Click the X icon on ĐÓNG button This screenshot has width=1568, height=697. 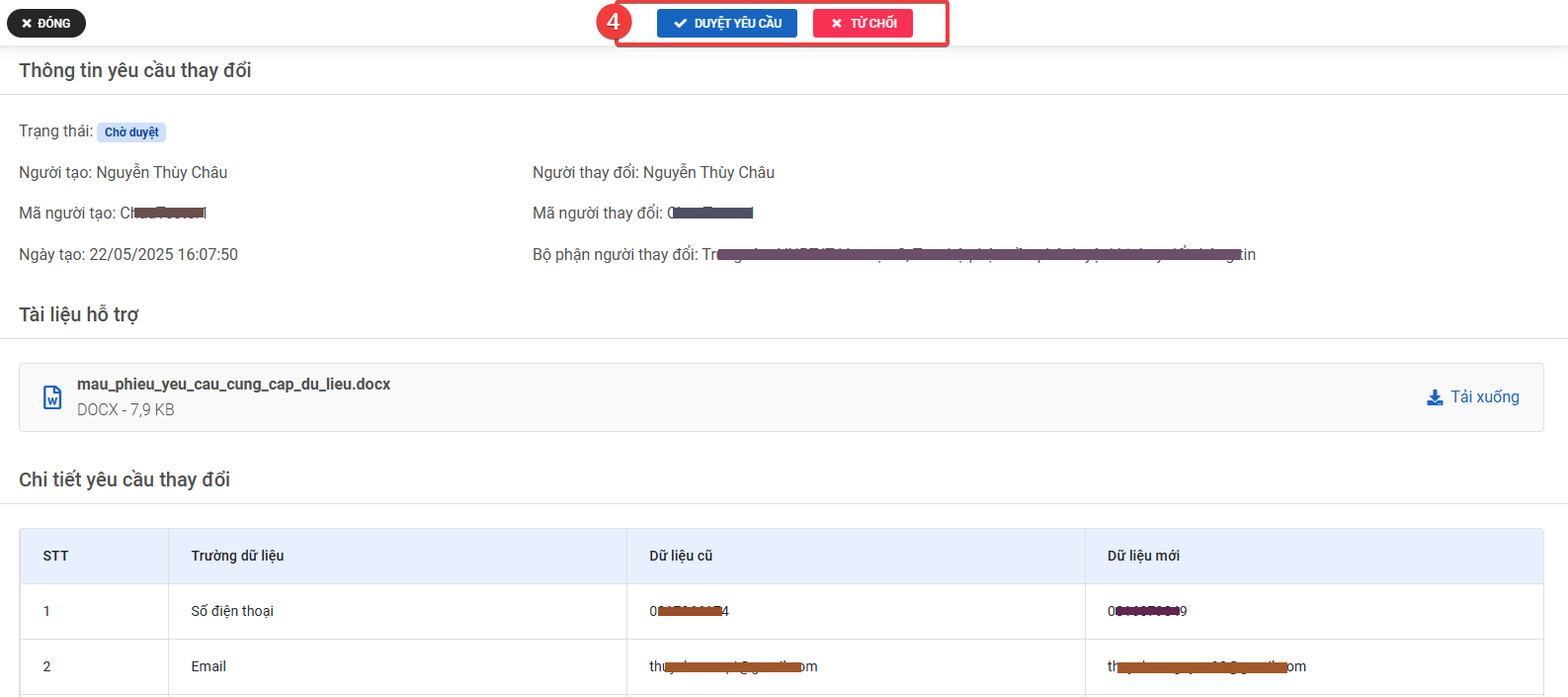coord(27,23)
